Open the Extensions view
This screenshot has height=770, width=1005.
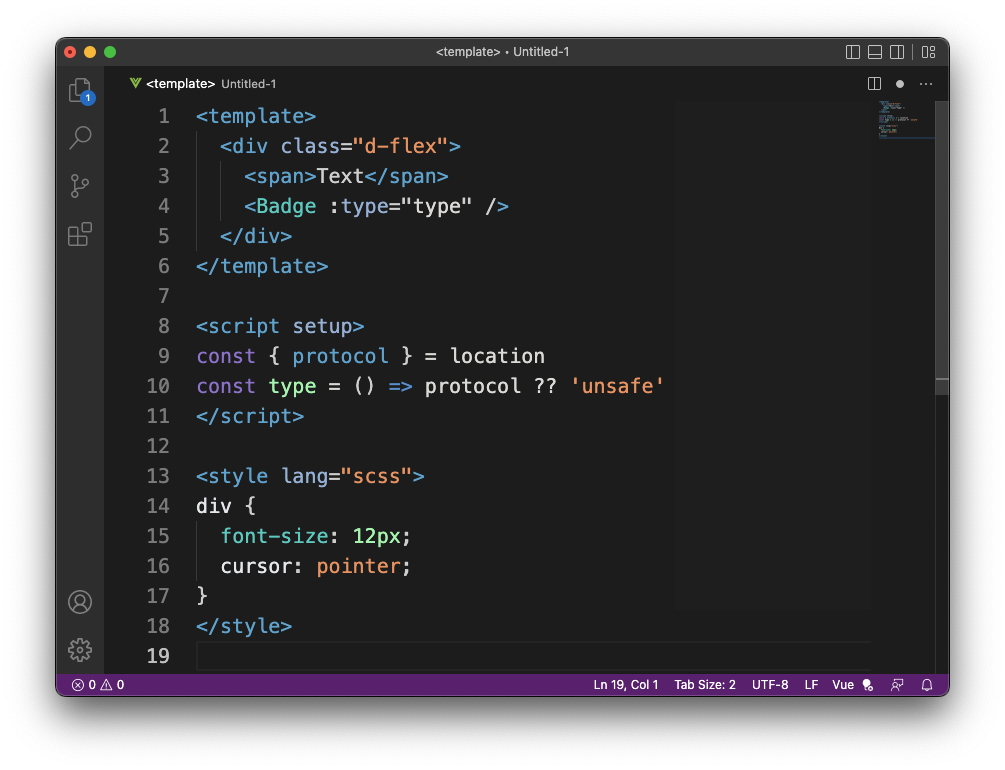tap(80, 235)
